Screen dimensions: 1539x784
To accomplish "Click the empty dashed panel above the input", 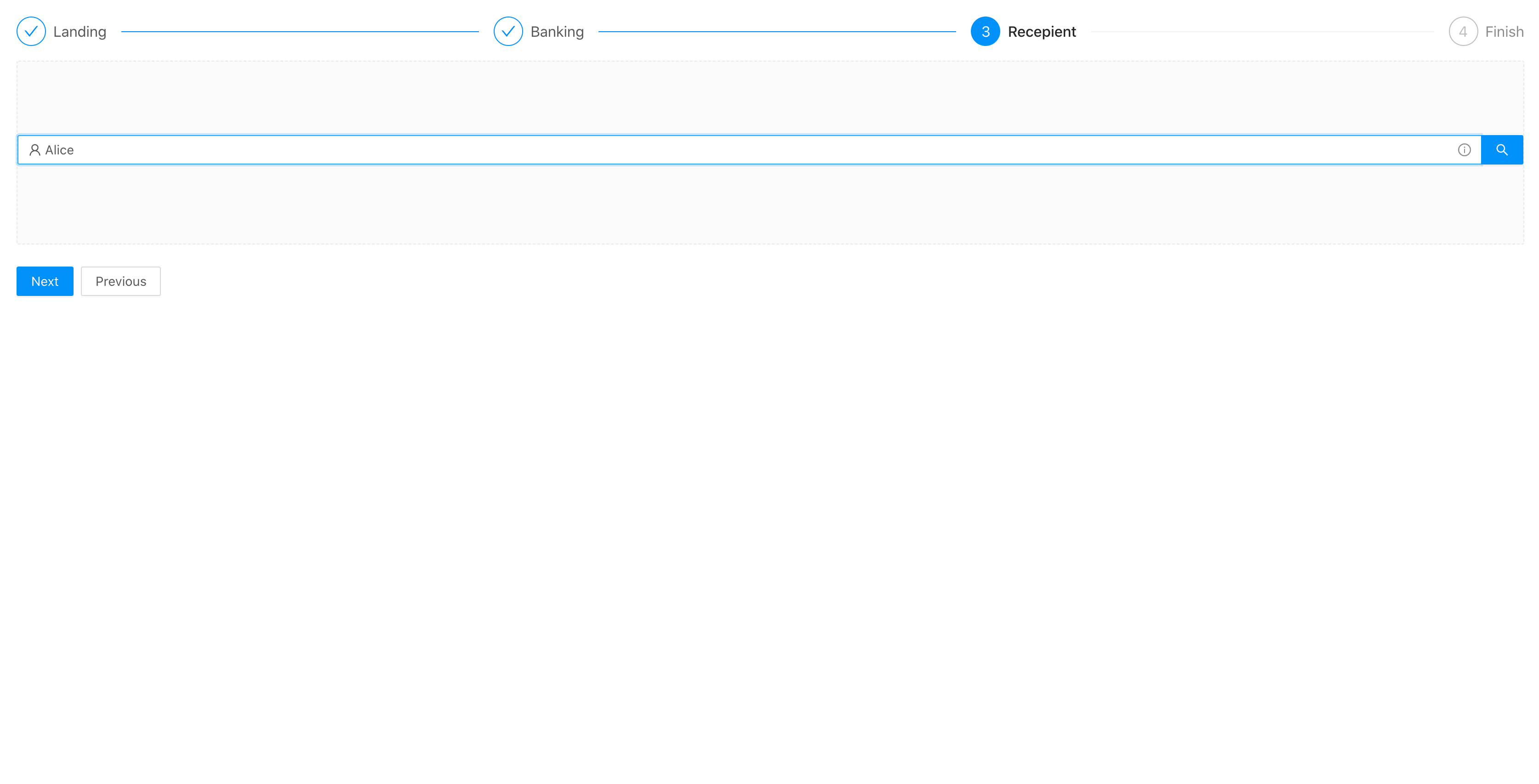I will [769, 97].
